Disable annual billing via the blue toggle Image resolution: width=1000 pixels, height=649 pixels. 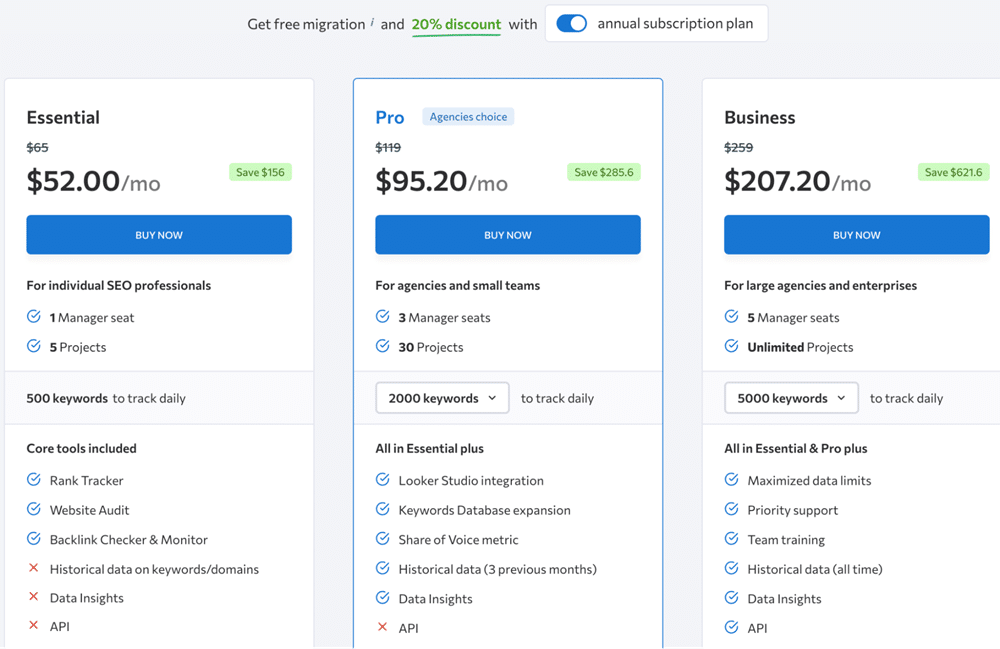pyautogui.click(x=571, y=22)
